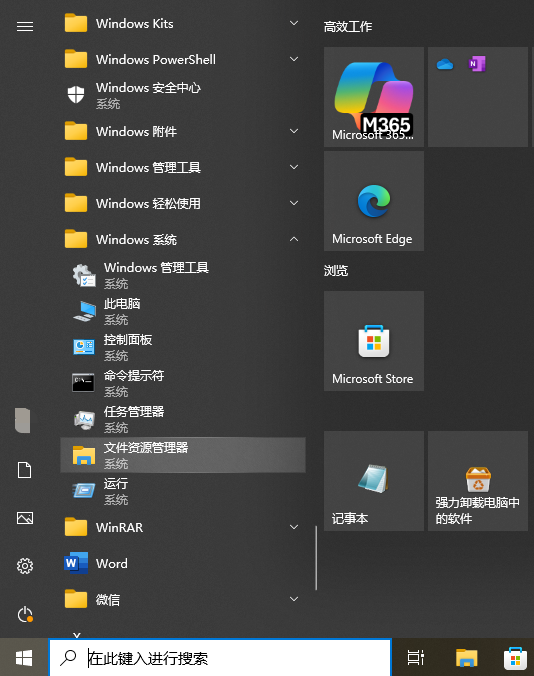Open the WinRAR folder
534x676 pixels.
click(x=183, y=527)
